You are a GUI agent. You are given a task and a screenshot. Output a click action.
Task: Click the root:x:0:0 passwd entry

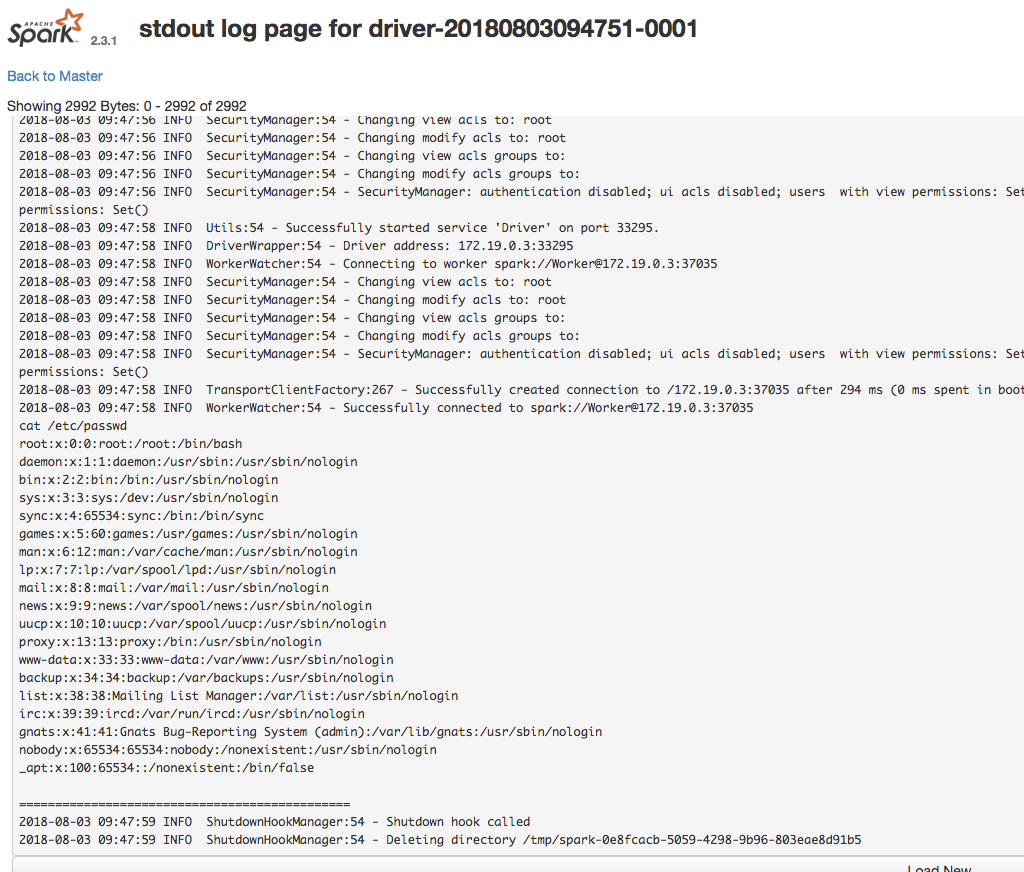coord(130,444)
